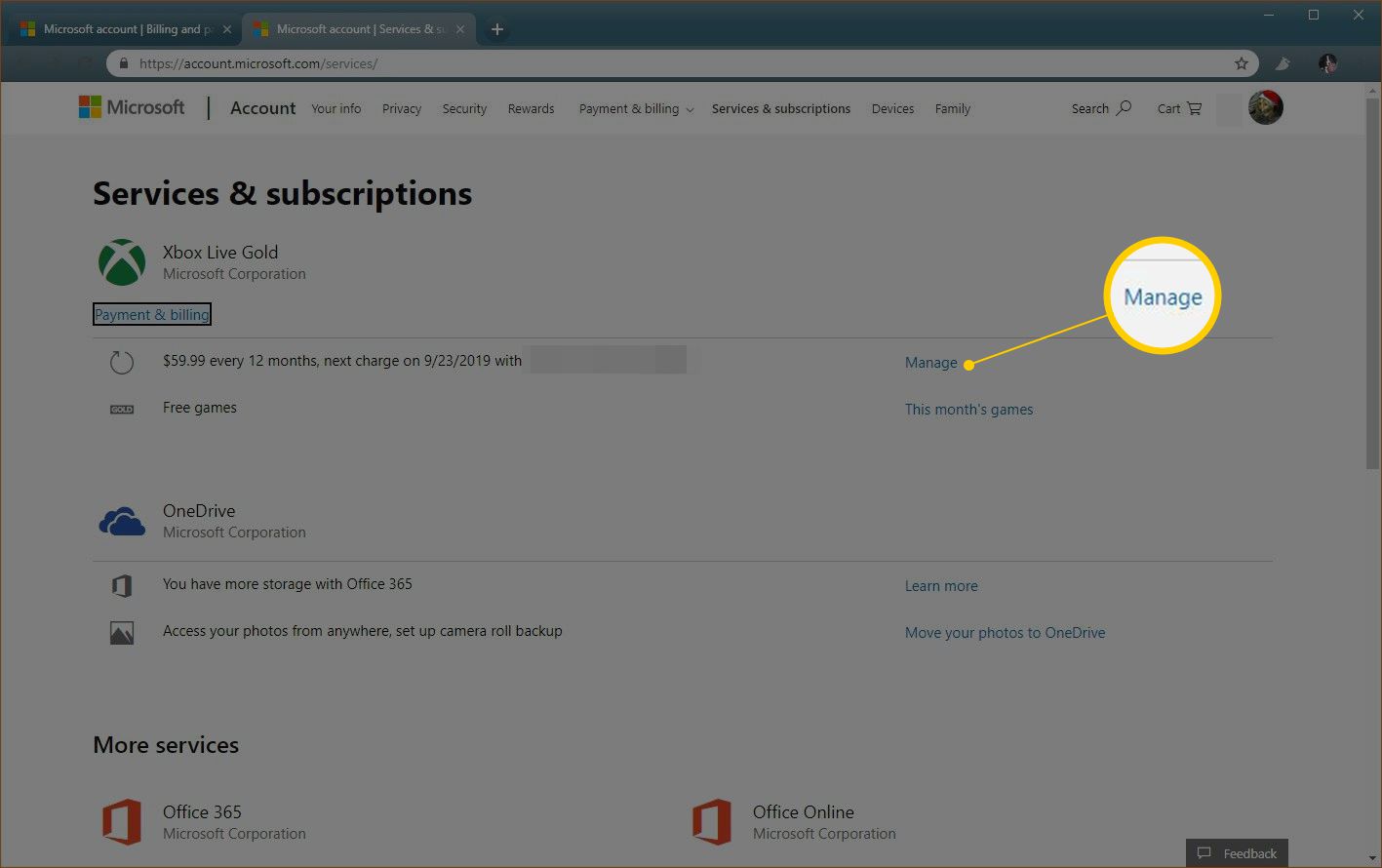Open the shopping Cart icon

pyautogui.click(x=1194, y=108)
